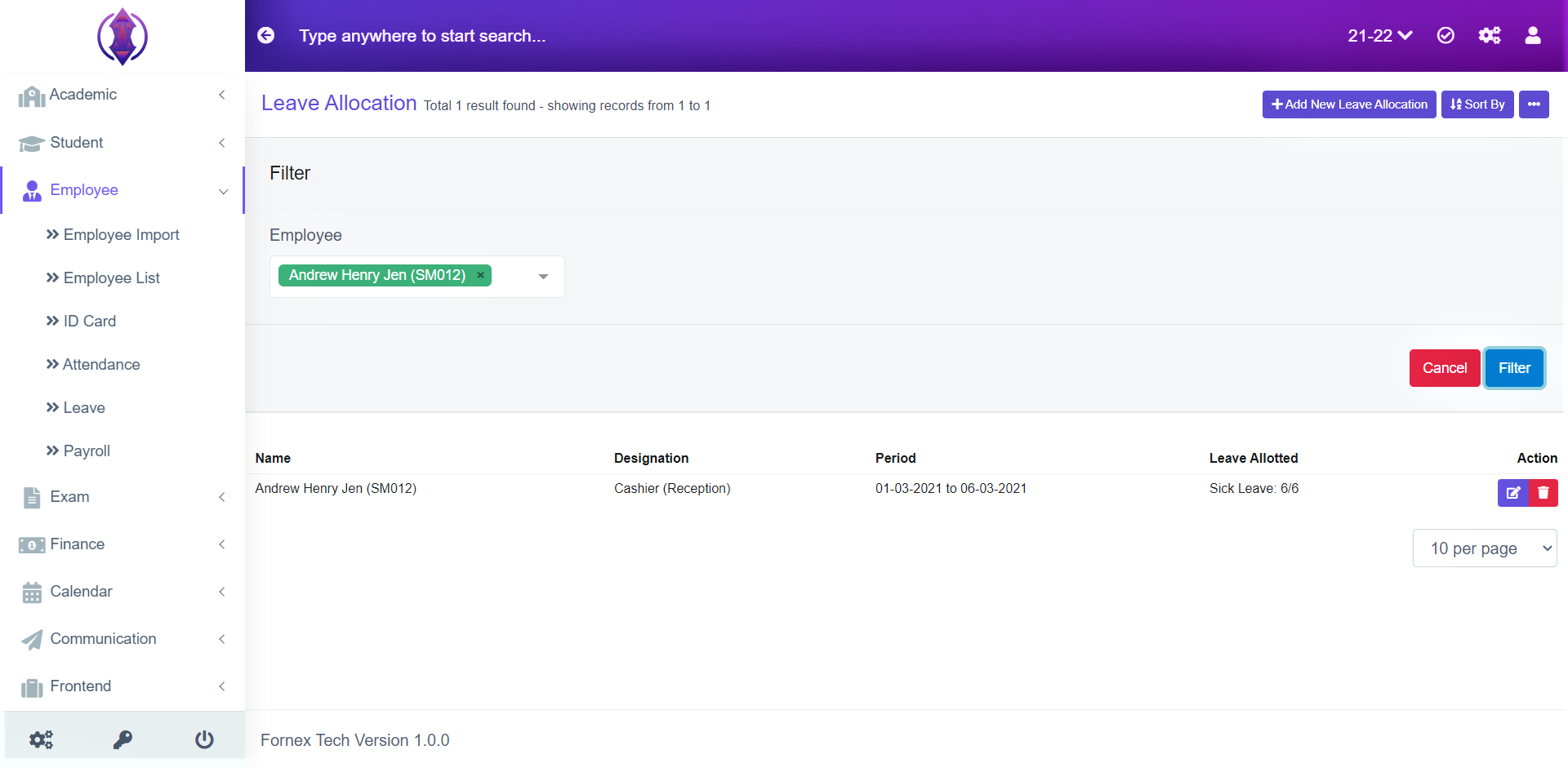
Task: Change the 10 per page selector
Action: coord(1485,548)
